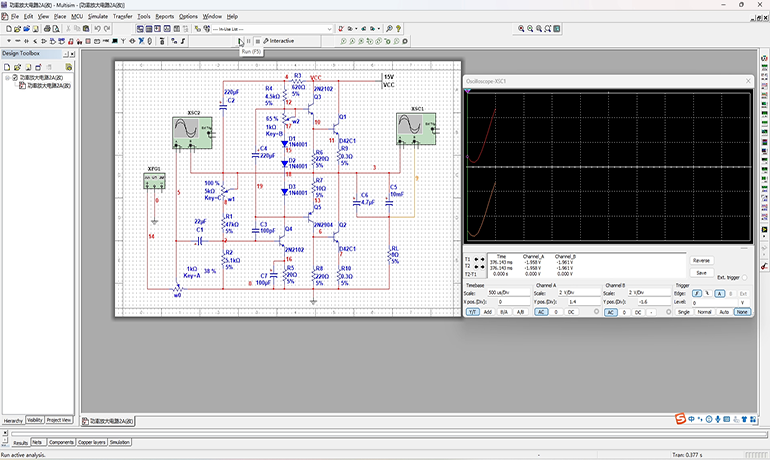Place a transistor component
Screen dimensions: 770x460
[35, 41]
